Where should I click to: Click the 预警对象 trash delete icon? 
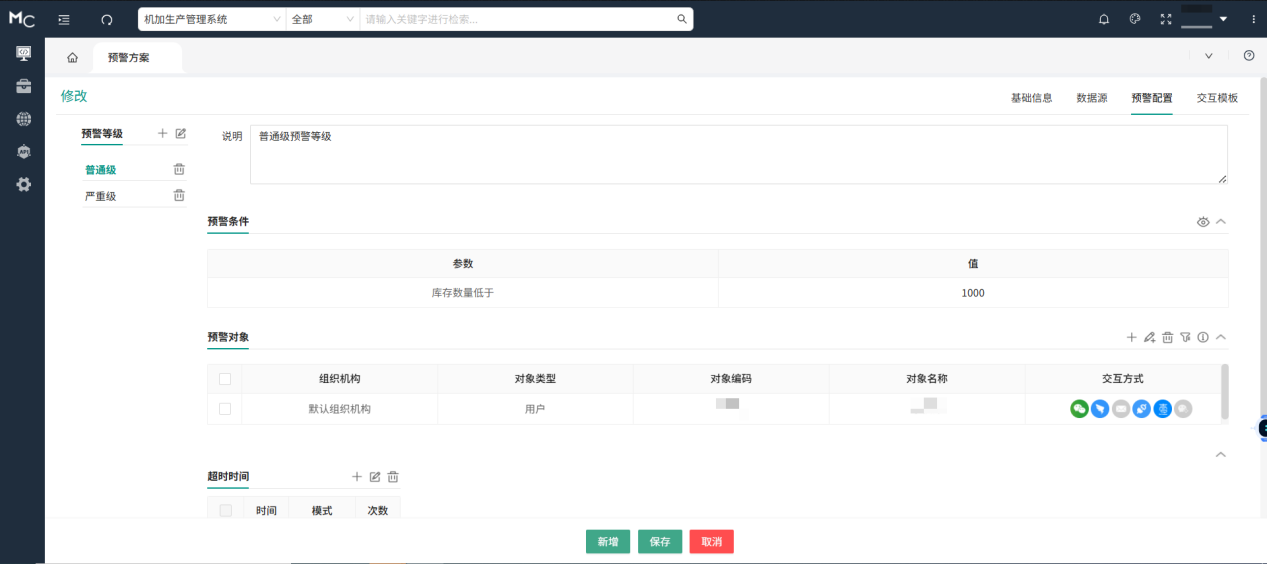[1168, 338]
